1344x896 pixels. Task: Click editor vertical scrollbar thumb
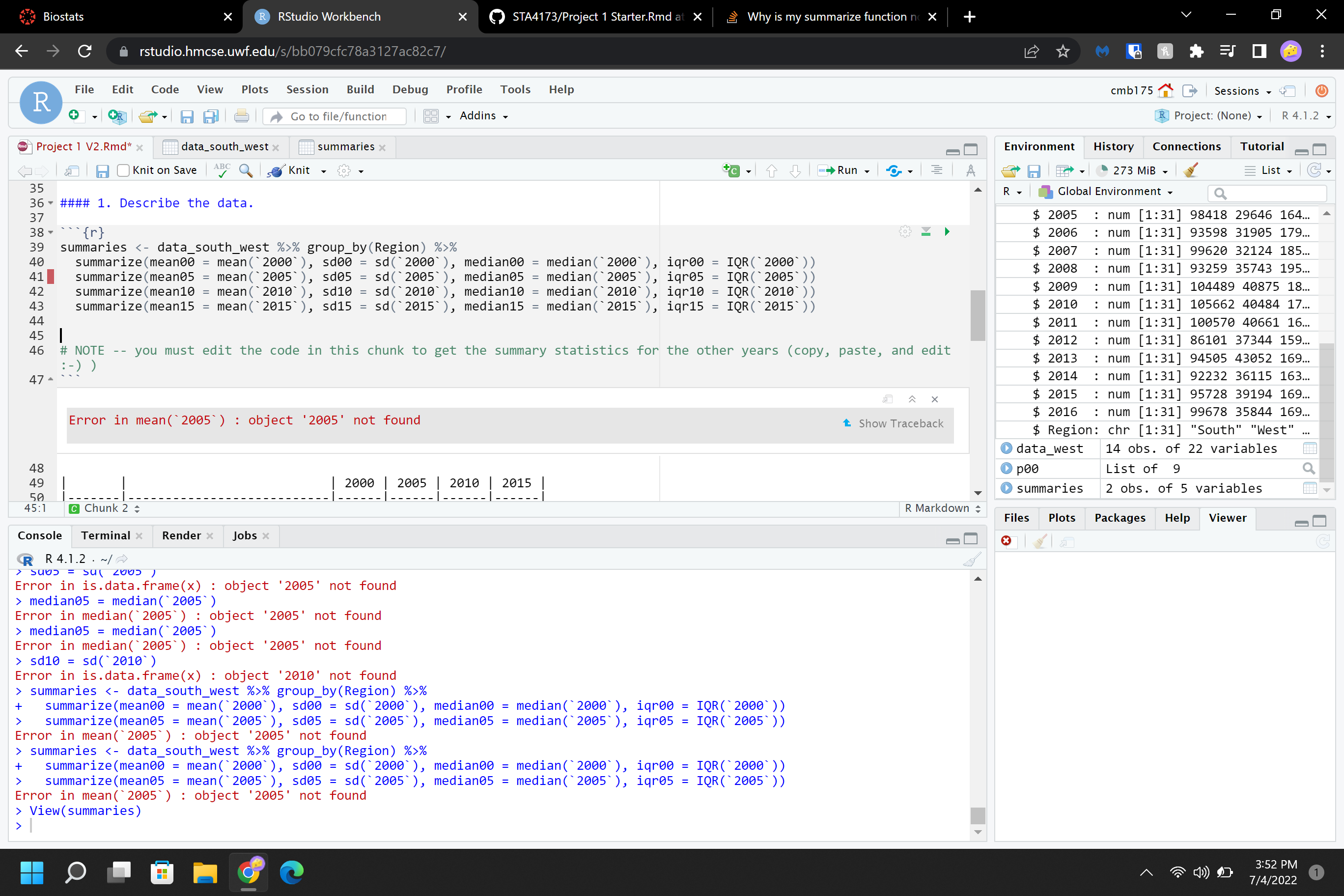pyautogui.click(x=978, y=315)
